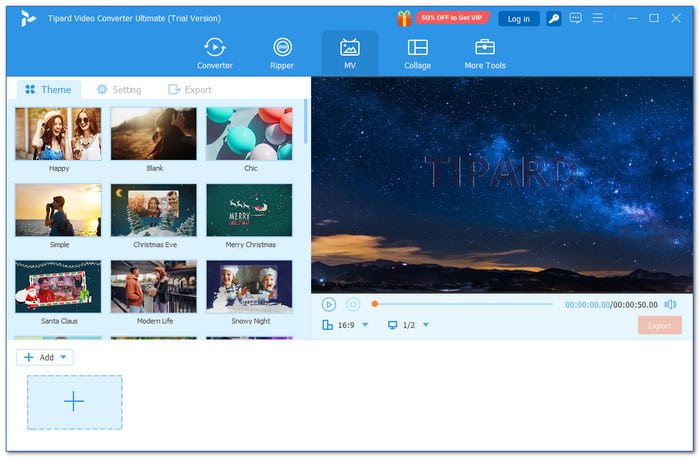Click the gift box discount icon
This screenshot has height=458, width=700.
pyautogui.click(x=404, y=18)
